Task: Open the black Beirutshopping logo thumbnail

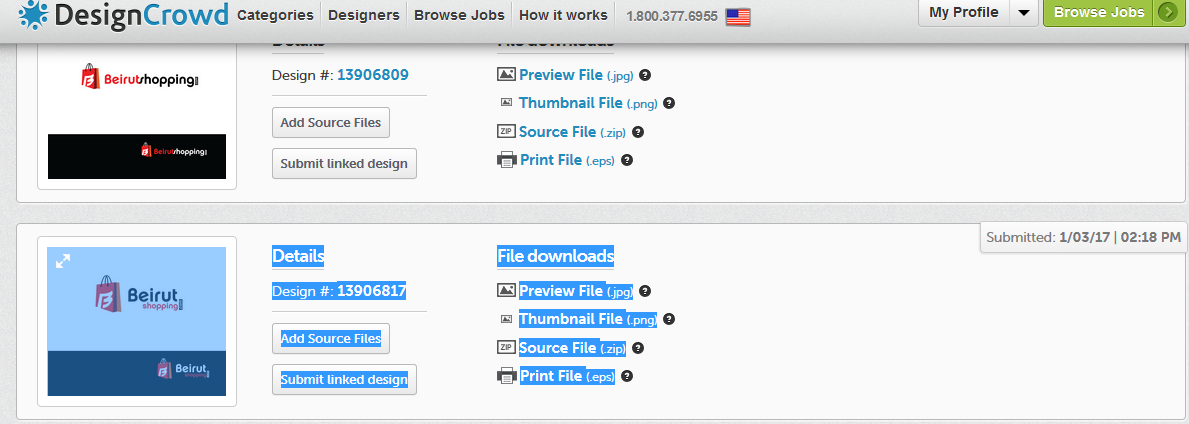Action: (x=136, y=156)
